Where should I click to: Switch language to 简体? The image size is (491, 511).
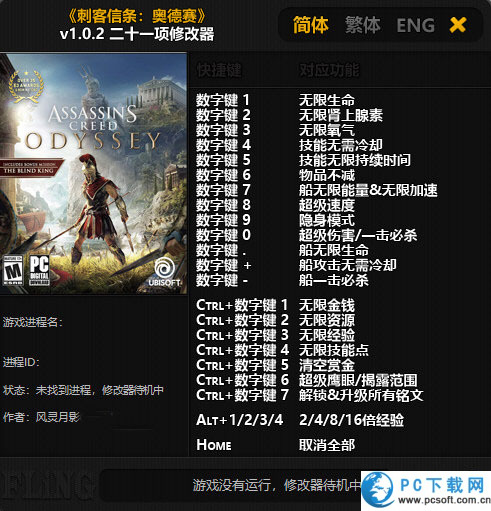[311, 25]
